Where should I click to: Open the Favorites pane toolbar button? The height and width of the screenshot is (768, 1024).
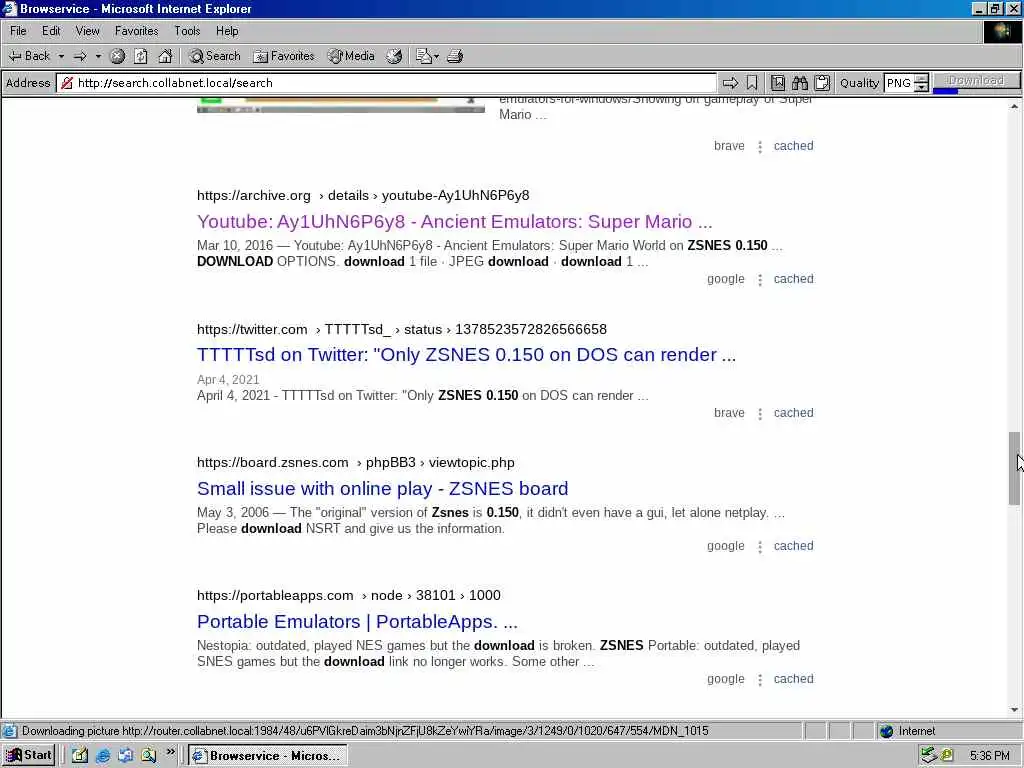(284, 56)
